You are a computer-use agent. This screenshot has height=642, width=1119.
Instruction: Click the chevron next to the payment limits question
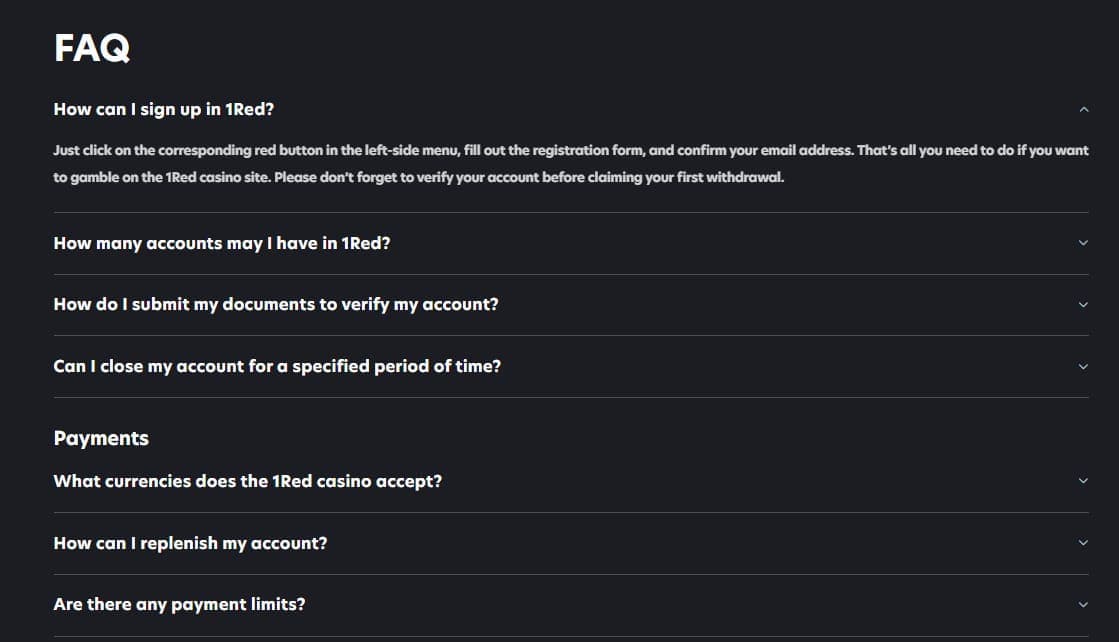[x=1084, y=604]
